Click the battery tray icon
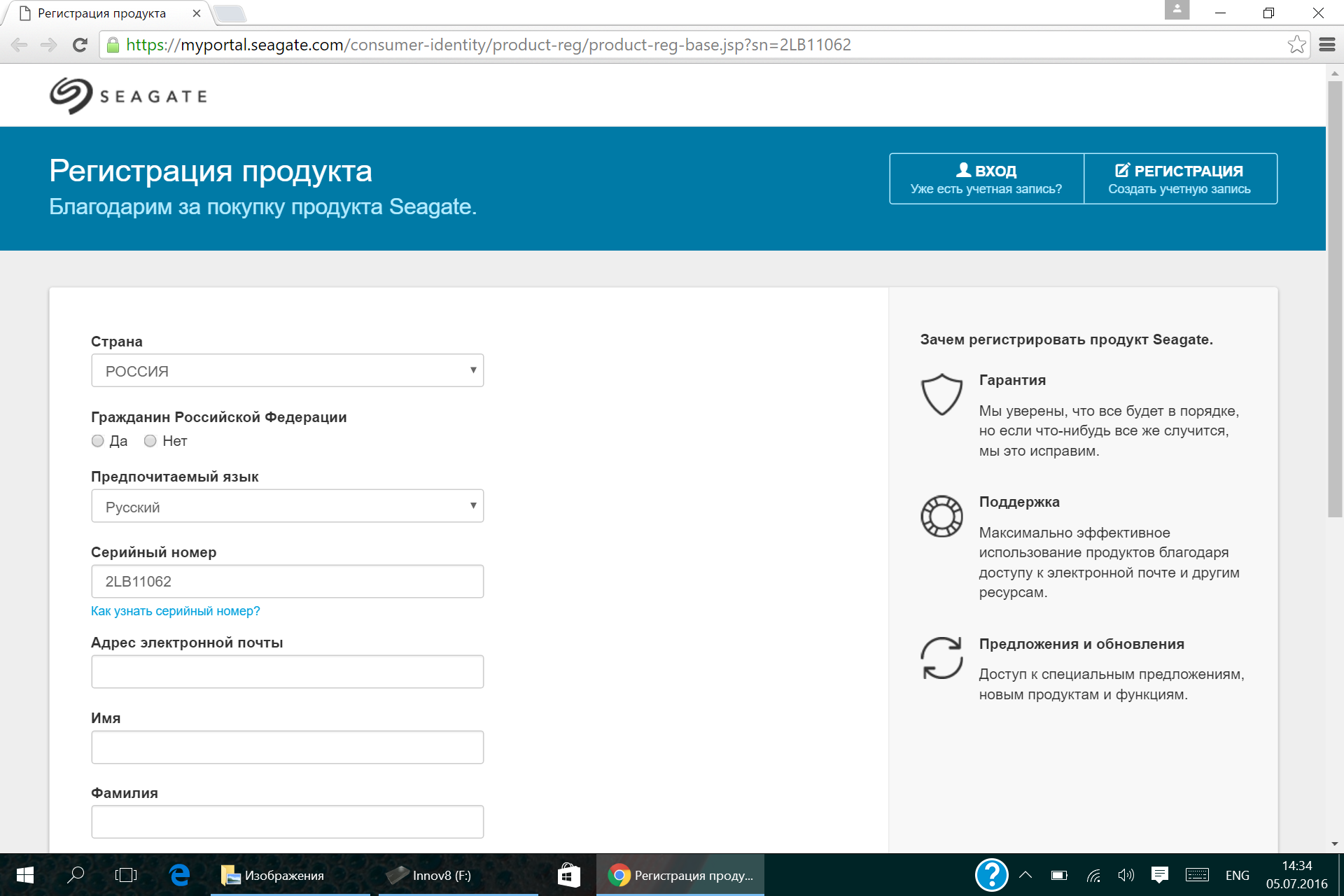Viewport: 1344px width, 896px height. coord(1059,875)
